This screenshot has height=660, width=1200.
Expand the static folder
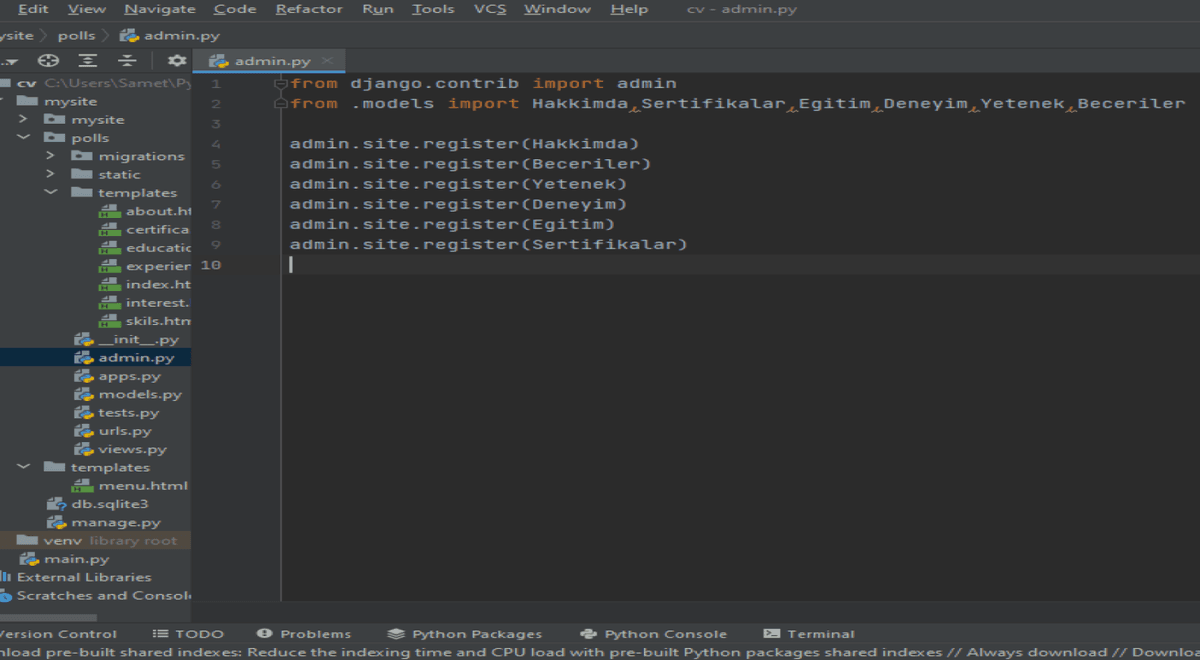(51, 174)
